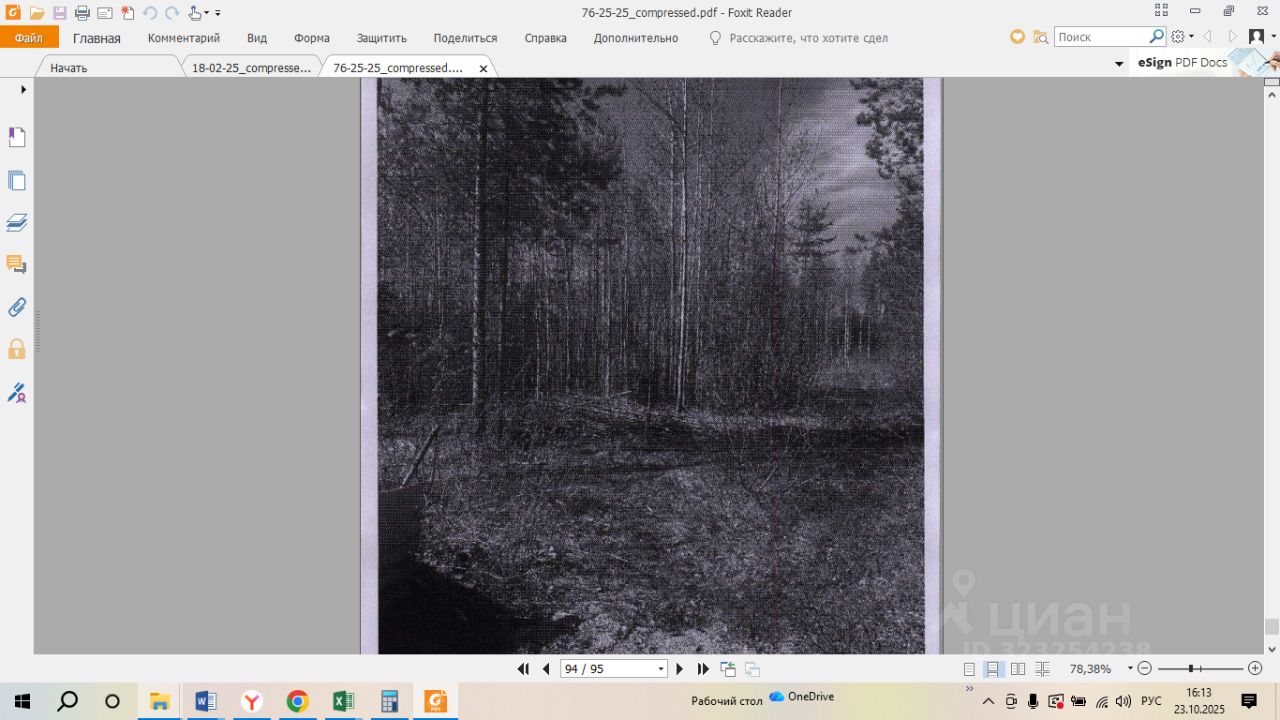This screenshot has width=1280, height=720.
Task: Zoom in with the plus button
Action: (x=1255, y=669)
